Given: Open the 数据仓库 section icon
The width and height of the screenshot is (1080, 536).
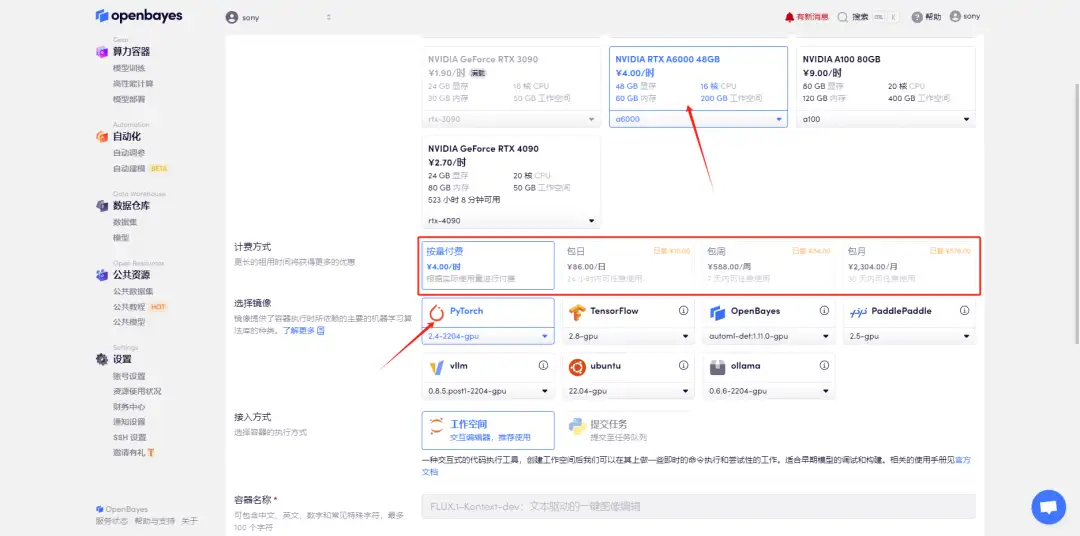Looking at the screenshot, I should [102, 205].
